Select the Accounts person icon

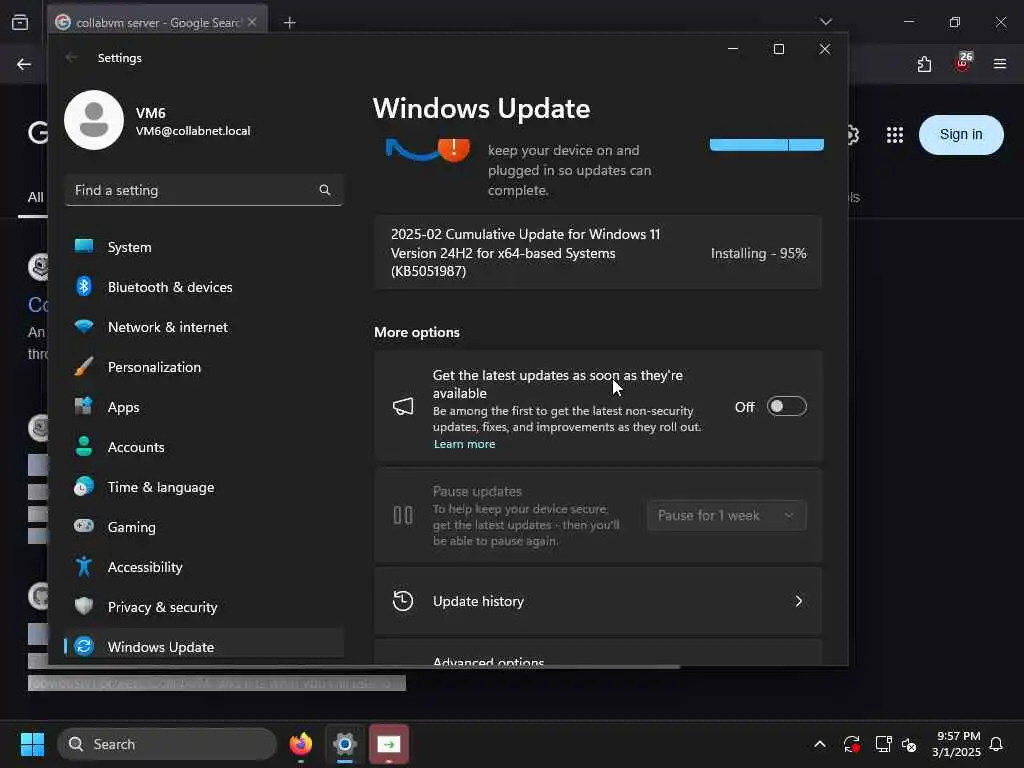click(x=84, y=447)
